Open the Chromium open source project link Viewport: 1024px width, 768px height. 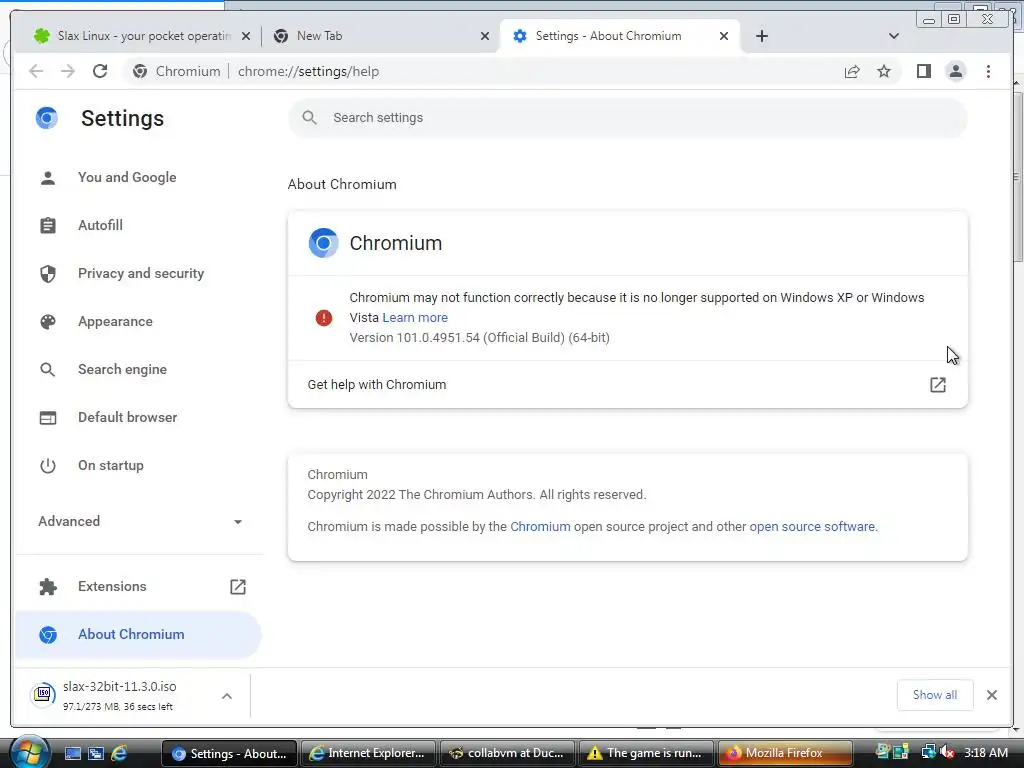540,527
